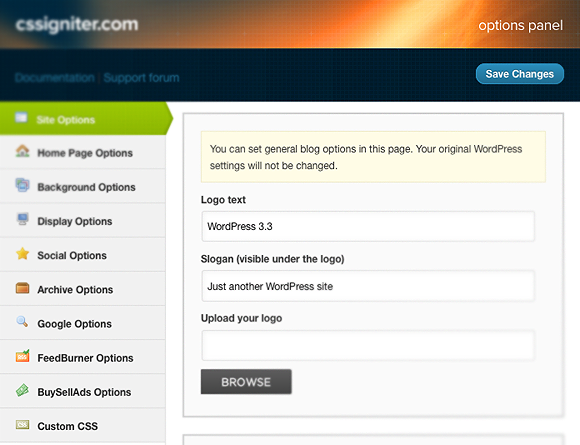Click the Slogan input field
Viewport: 580px width, 445px height.
coord(368,286)
